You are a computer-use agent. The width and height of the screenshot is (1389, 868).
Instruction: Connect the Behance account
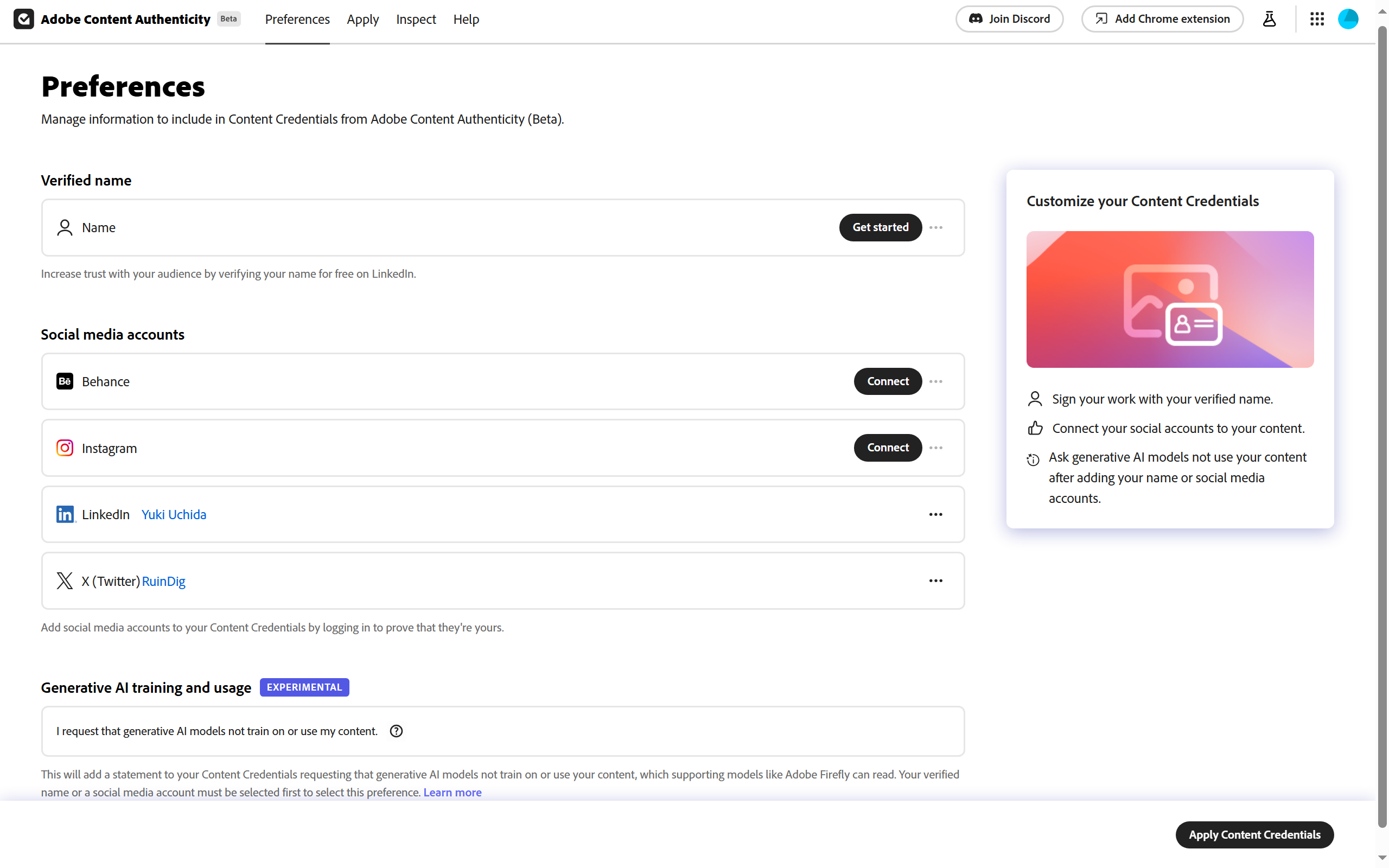[x=888, y=381]
